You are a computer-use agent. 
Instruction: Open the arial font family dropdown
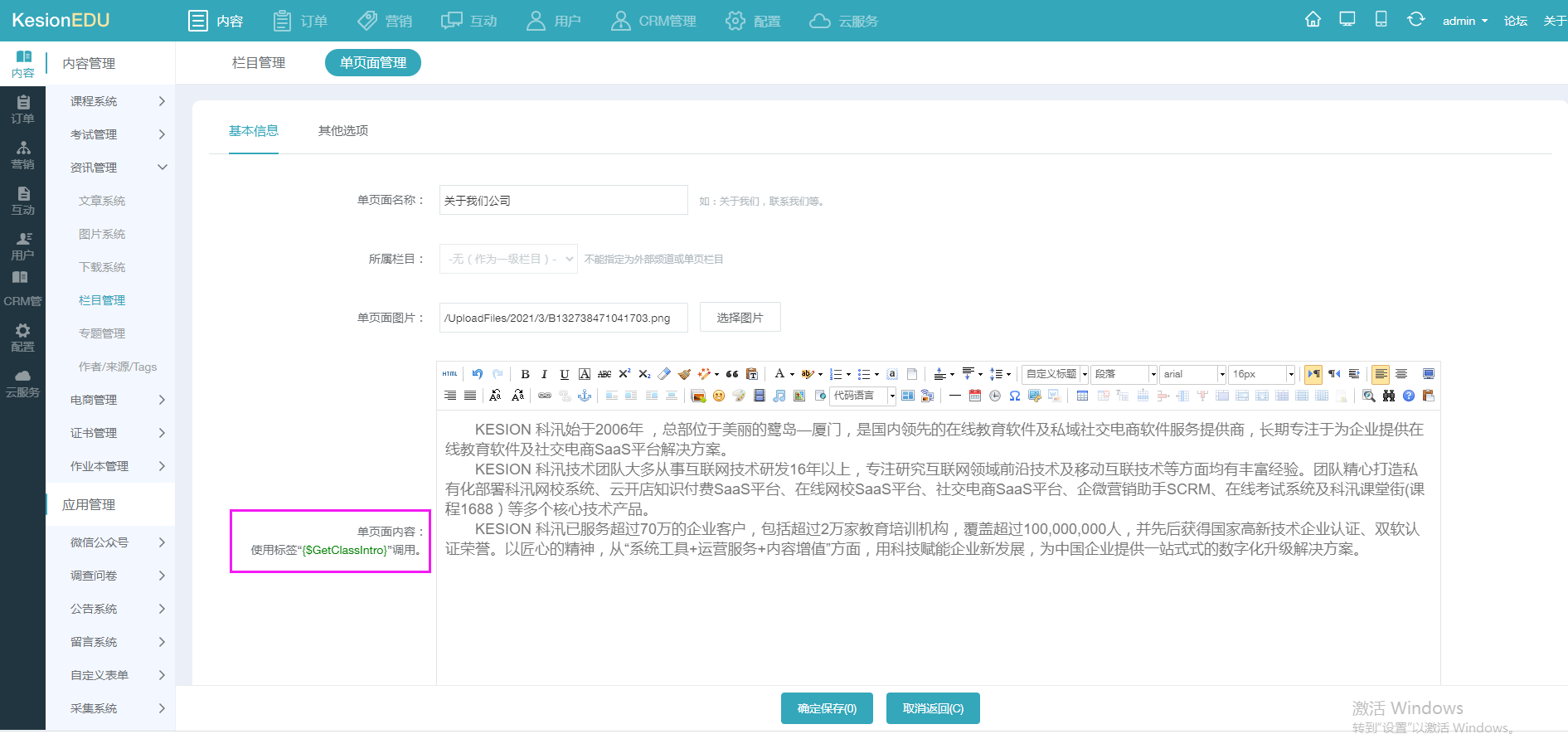tap(1193, 374)
